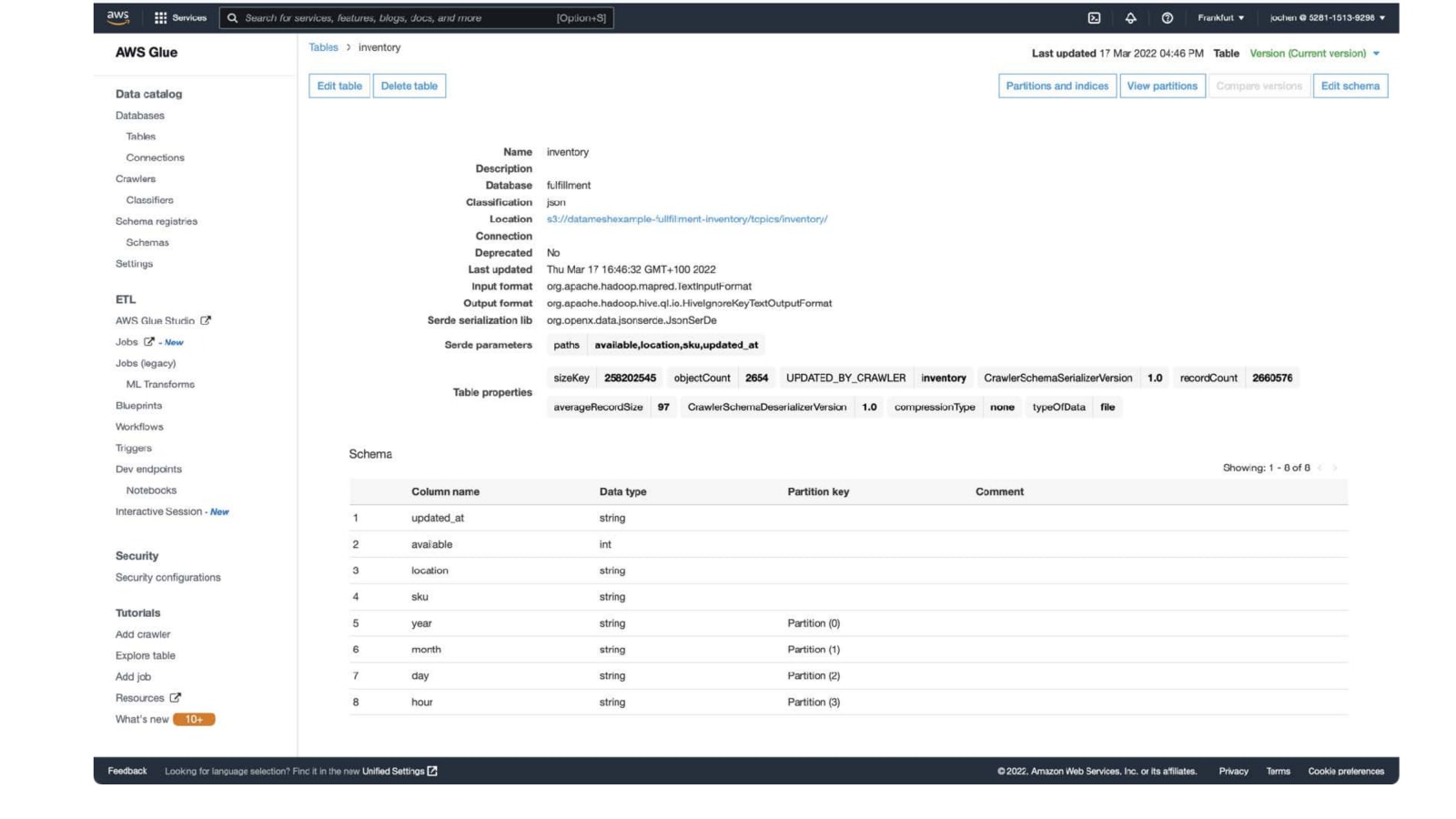Open the Add crawler tutorial
Viewport: 1456px width, 819px height.
pos(143,634)
